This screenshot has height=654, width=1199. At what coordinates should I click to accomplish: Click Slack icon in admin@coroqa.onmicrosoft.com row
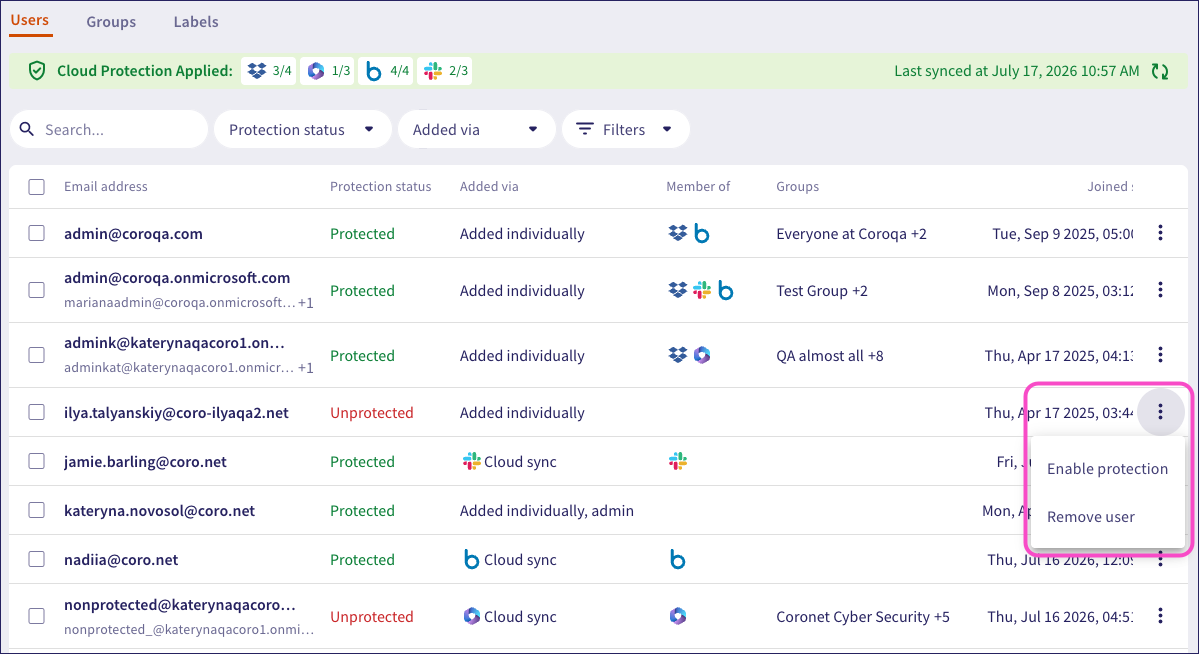701,291
